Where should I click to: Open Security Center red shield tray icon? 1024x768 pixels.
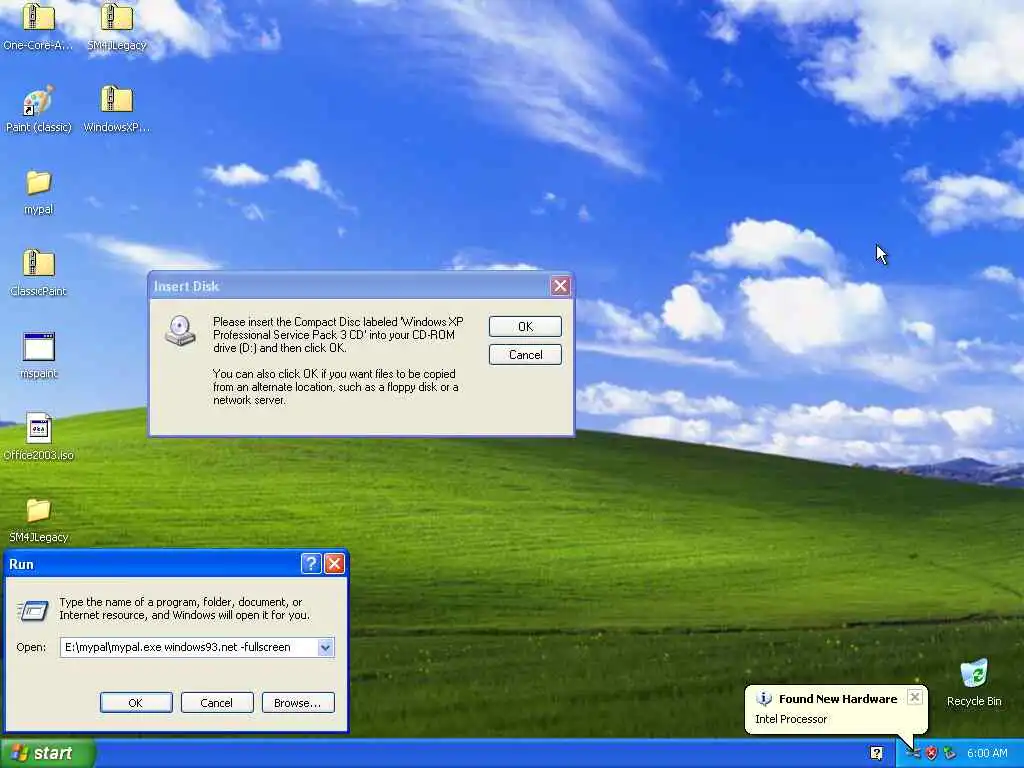tap(931, 753)
